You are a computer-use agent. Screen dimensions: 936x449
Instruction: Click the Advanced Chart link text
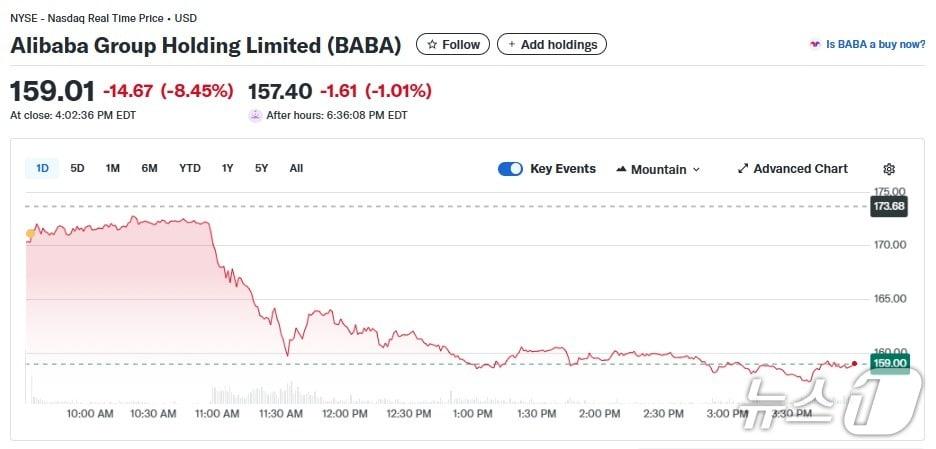click(x=800, y=169)
